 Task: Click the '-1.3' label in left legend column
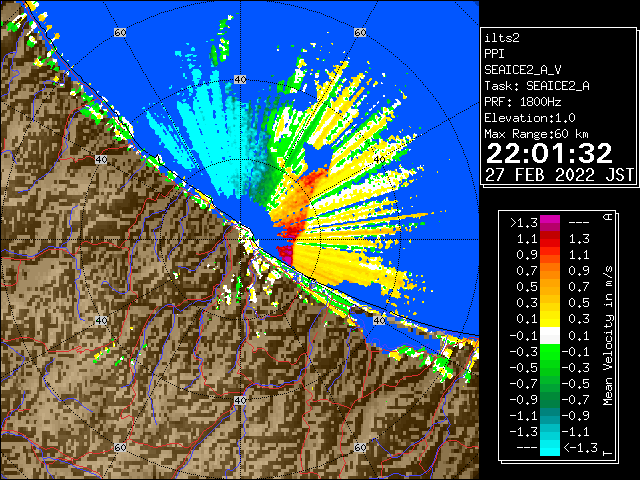click(524, 432)
